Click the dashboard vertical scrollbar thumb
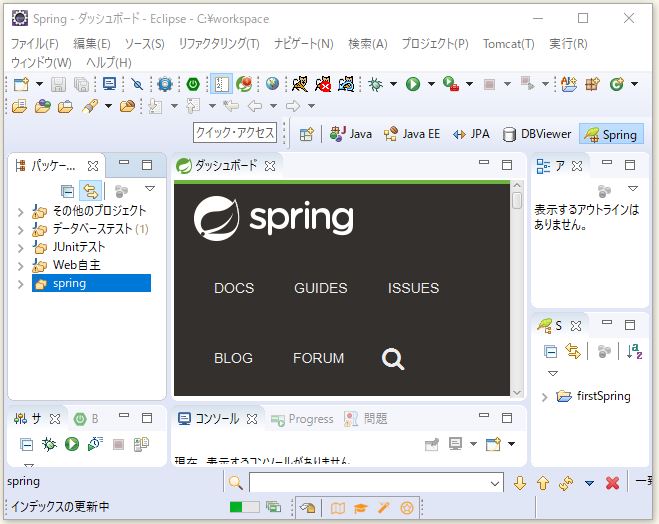Screen dimensions: 659x524 [517, 200]
